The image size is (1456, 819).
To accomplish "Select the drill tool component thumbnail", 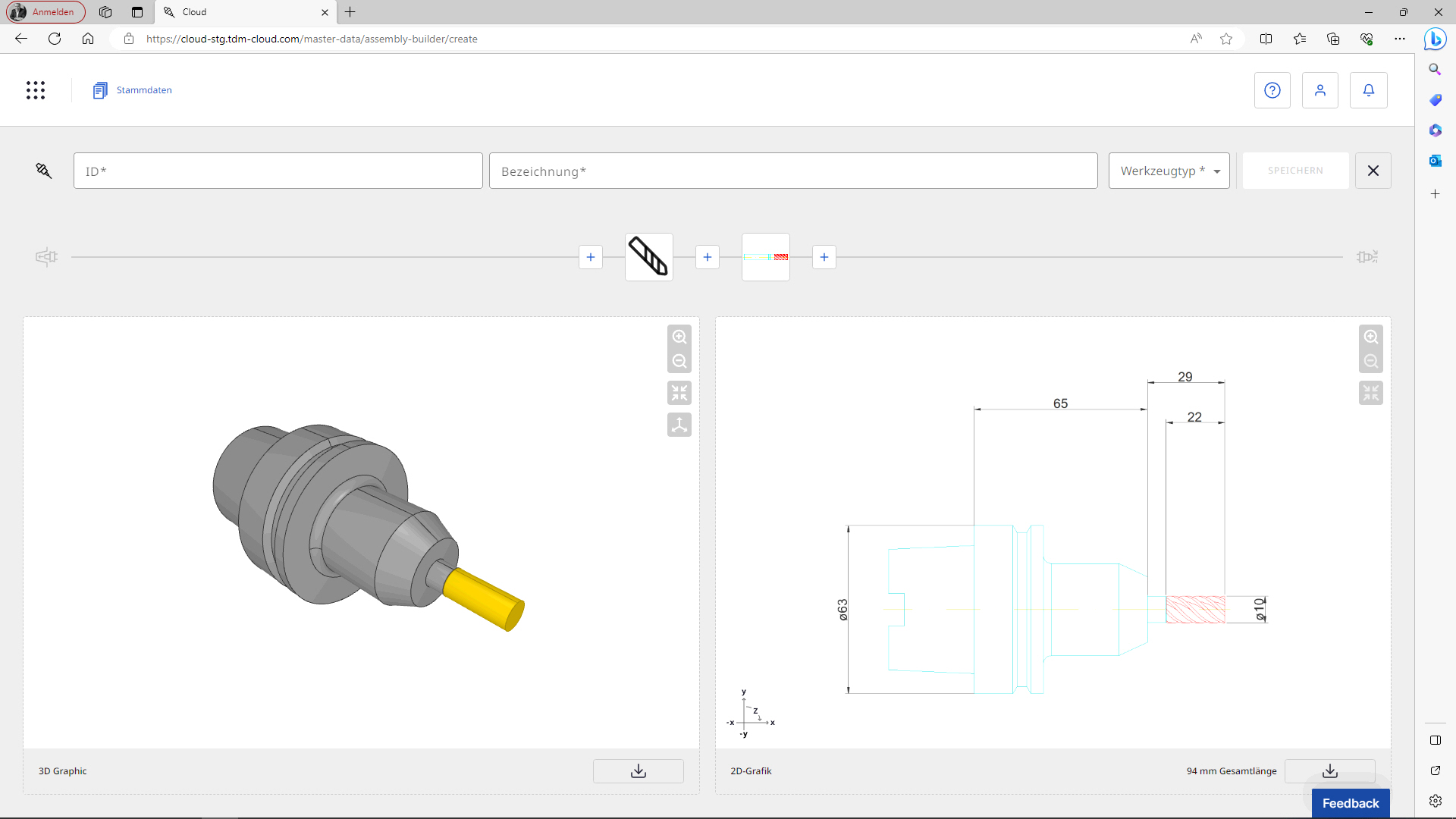I will click(x=649, y=257).
